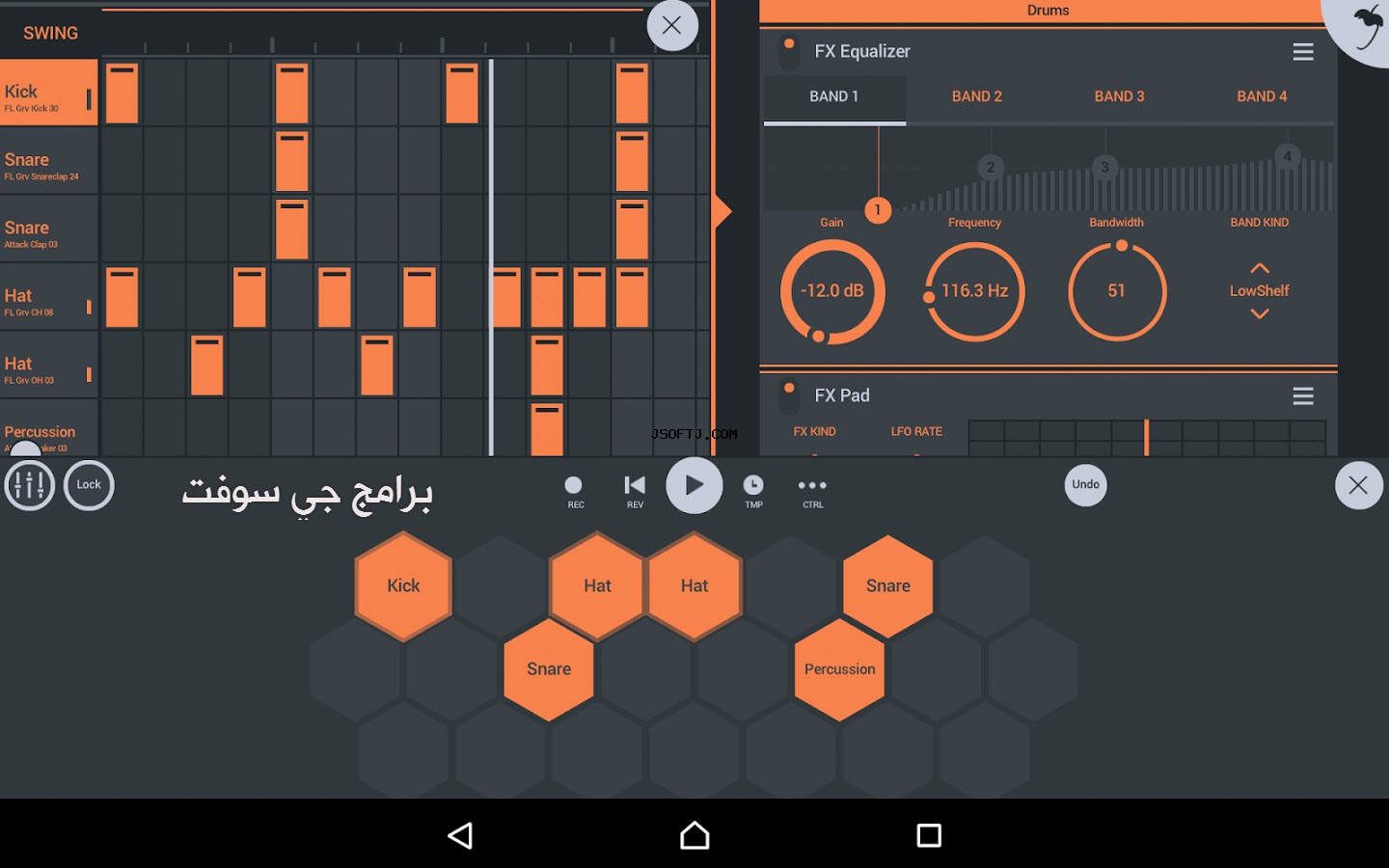Screen dimensions: 1389x868
Task: Click the down chevron below LowShelf
Action: 1260,313
